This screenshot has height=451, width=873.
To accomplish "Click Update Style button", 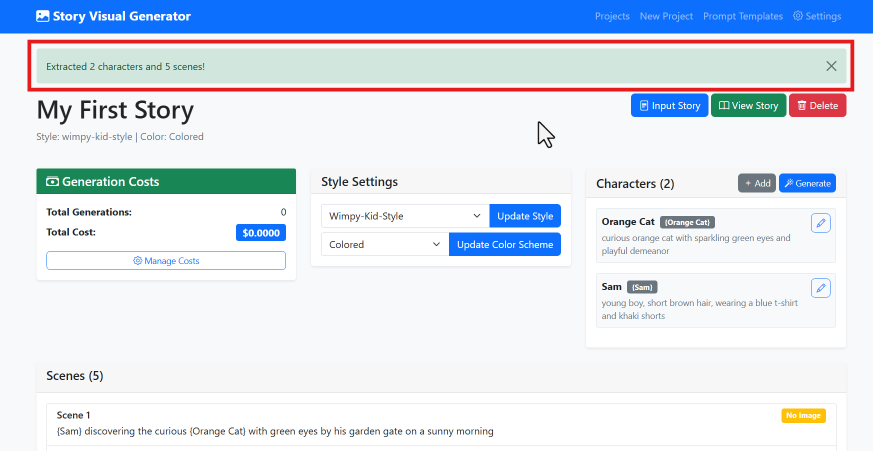I will [x=525, y=216].
